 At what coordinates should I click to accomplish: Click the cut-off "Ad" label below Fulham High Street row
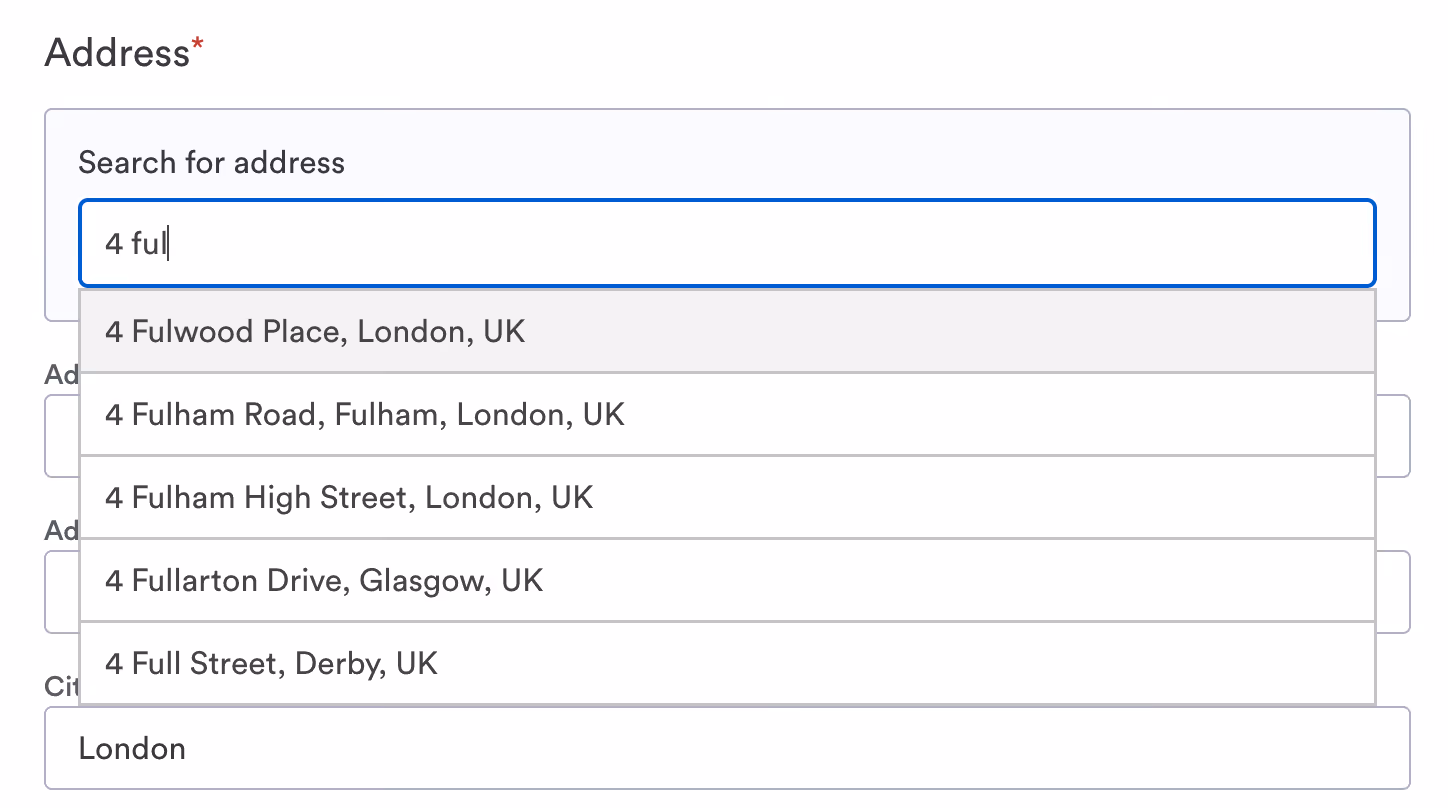click(60, 530)
